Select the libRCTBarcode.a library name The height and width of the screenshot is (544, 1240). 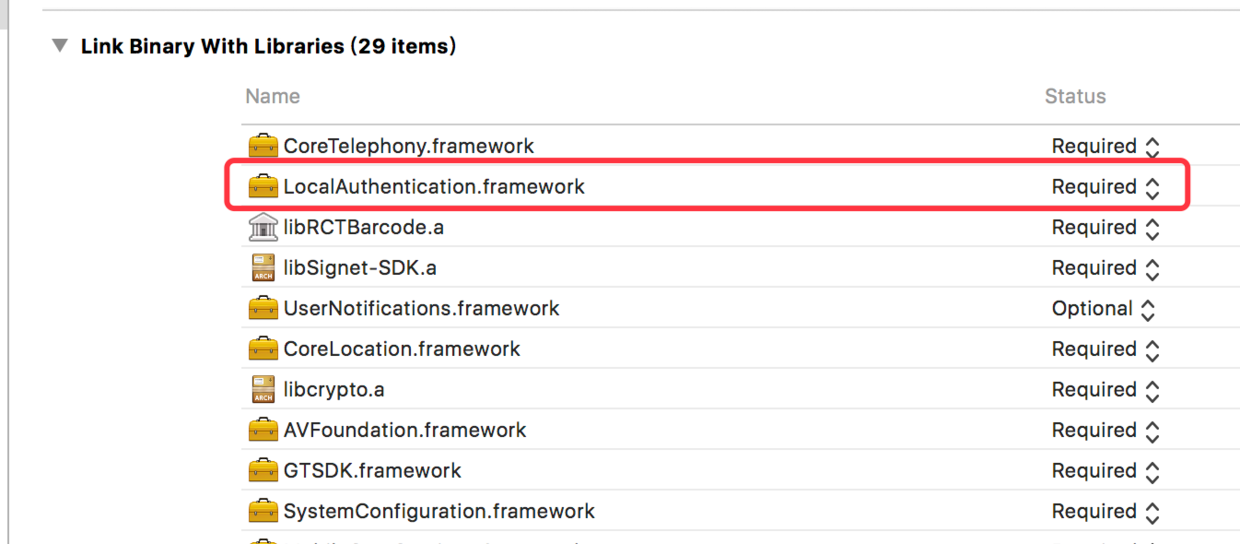363,227
